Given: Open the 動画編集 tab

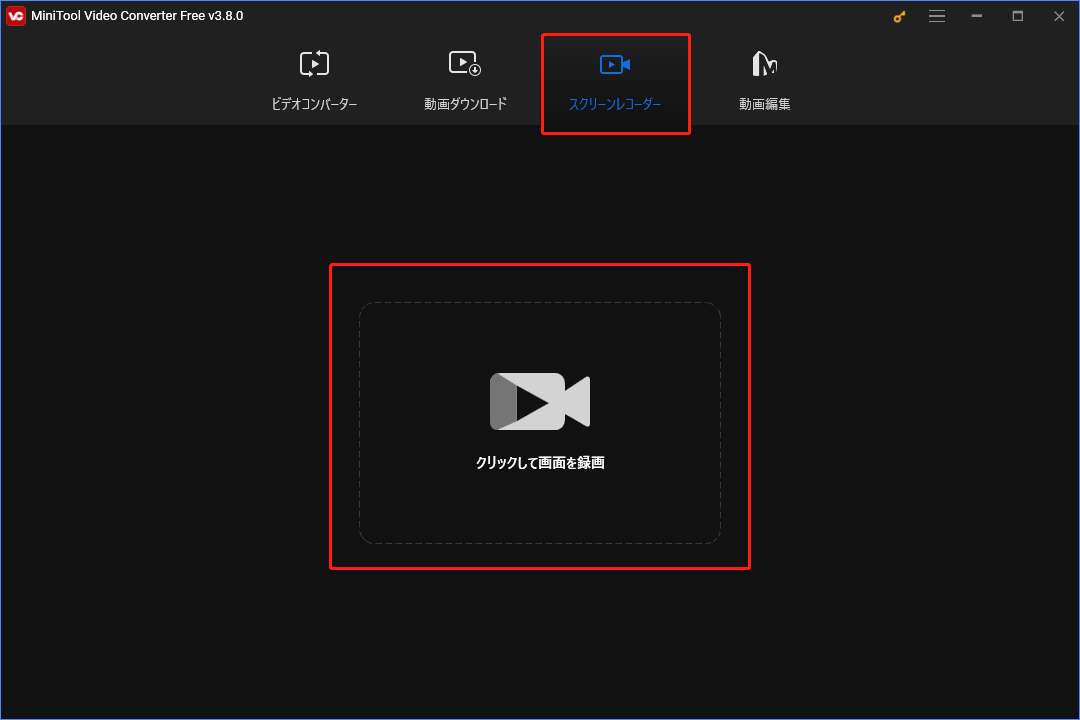Looking at the screenshot, I should pos(765,81).
